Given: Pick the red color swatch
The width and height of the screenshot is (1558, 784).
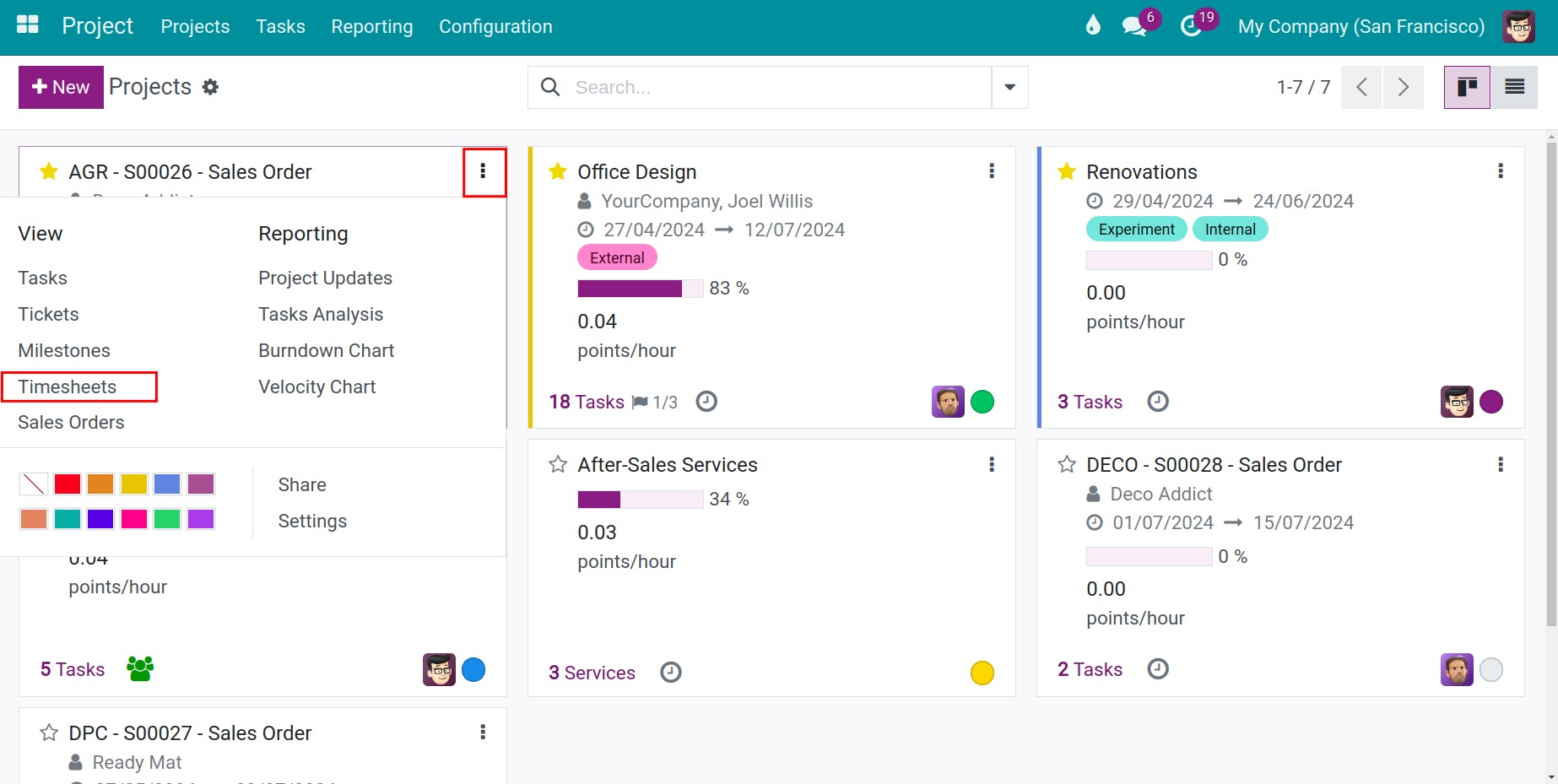Looking at the screenshot, I should (x=68, y=484).
